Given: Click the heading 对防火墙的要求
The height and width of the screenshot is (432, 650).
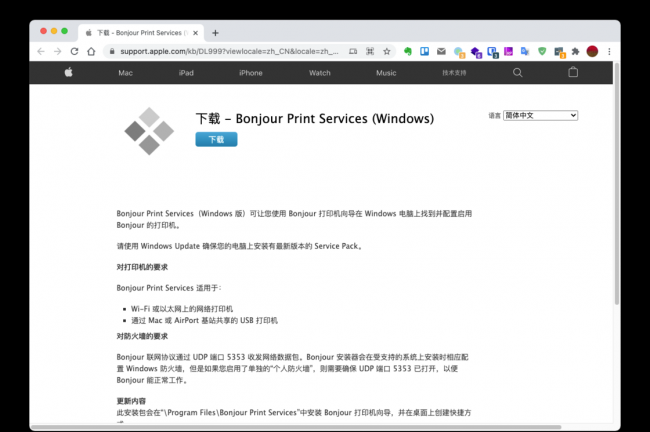Looking at the screenshot, I should 142,336.
